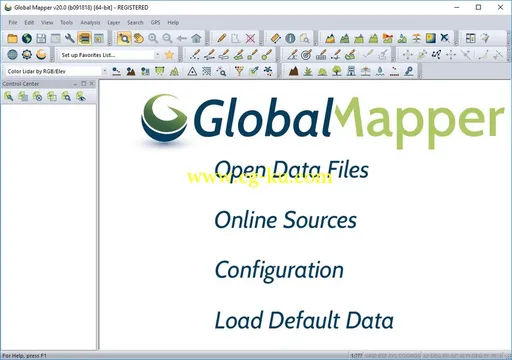Click the scale value in status bar
This screenshot has height=360, width=512.
[x=356, y=356]
